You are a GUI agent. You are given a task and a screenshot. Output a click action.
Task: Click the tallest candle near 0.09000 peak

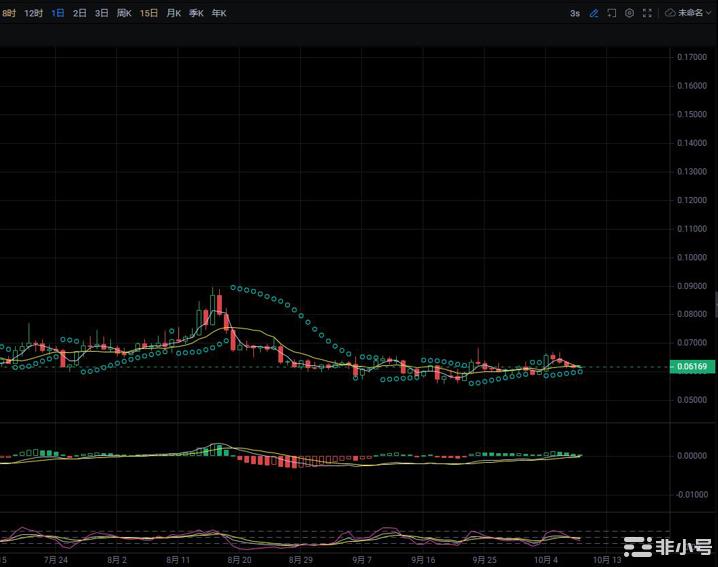pos(212,310)
